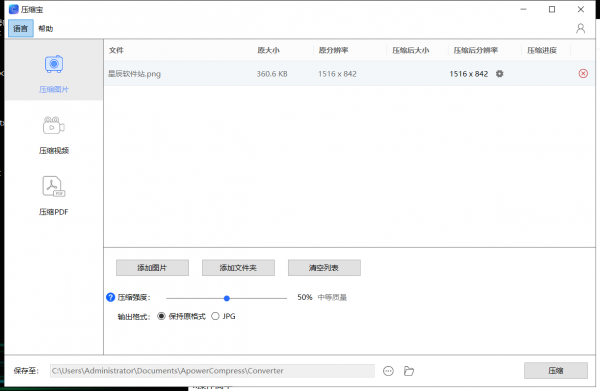600x391 pixels.
Task: Open the 语言 menu
Action: (x=21, y=28)
